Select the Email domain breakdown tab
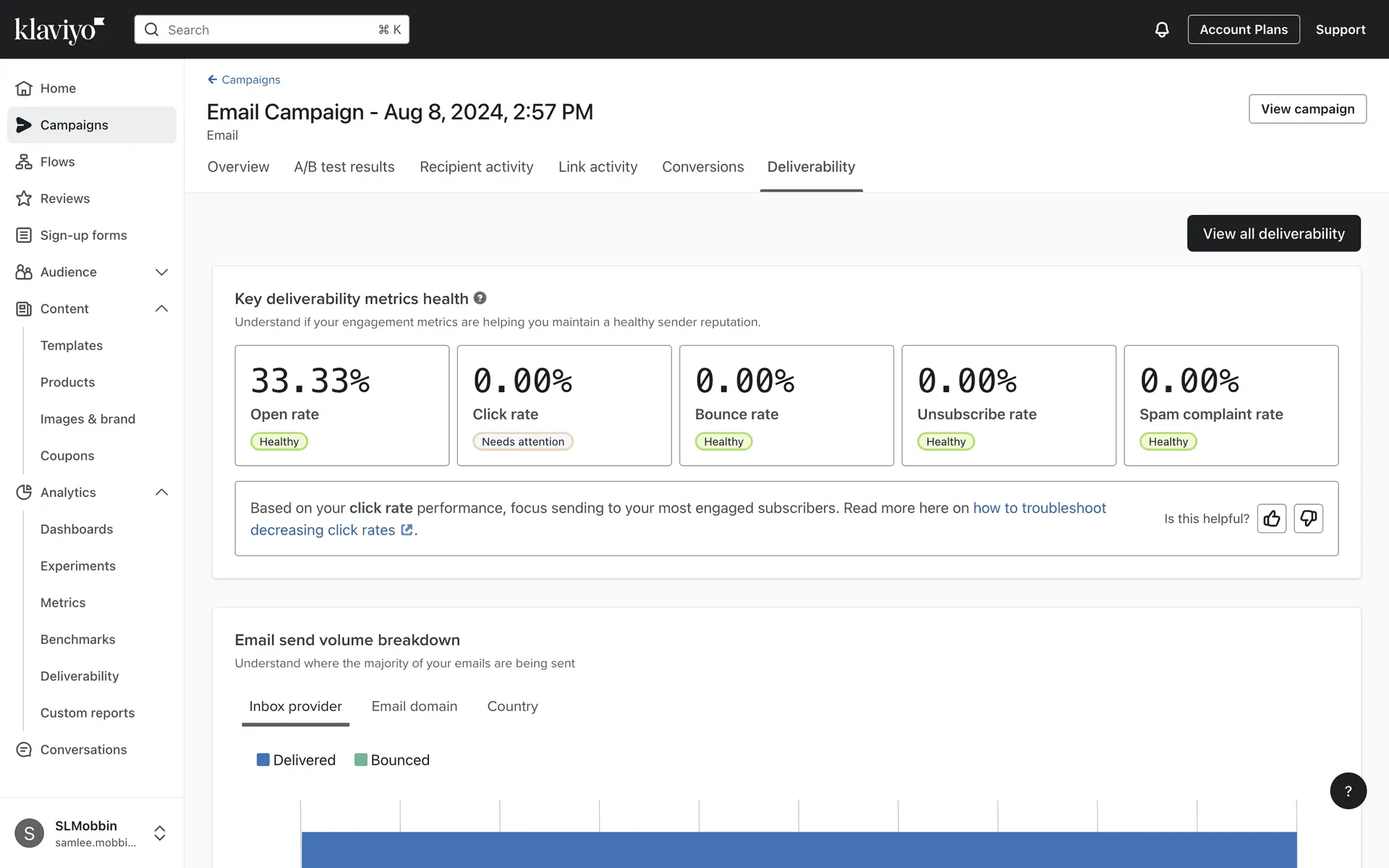The image size is (1389, 868). pos(414,706)
